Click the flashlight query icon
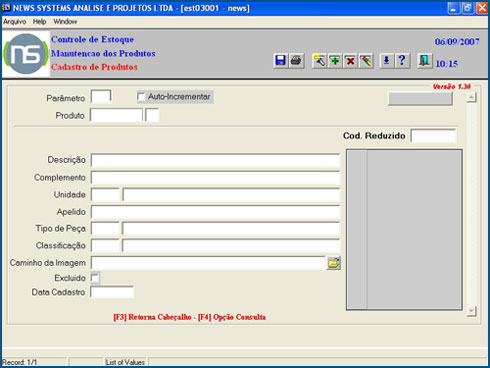The width and height of the screenshot is (490, 368). [x=319, y=61]
